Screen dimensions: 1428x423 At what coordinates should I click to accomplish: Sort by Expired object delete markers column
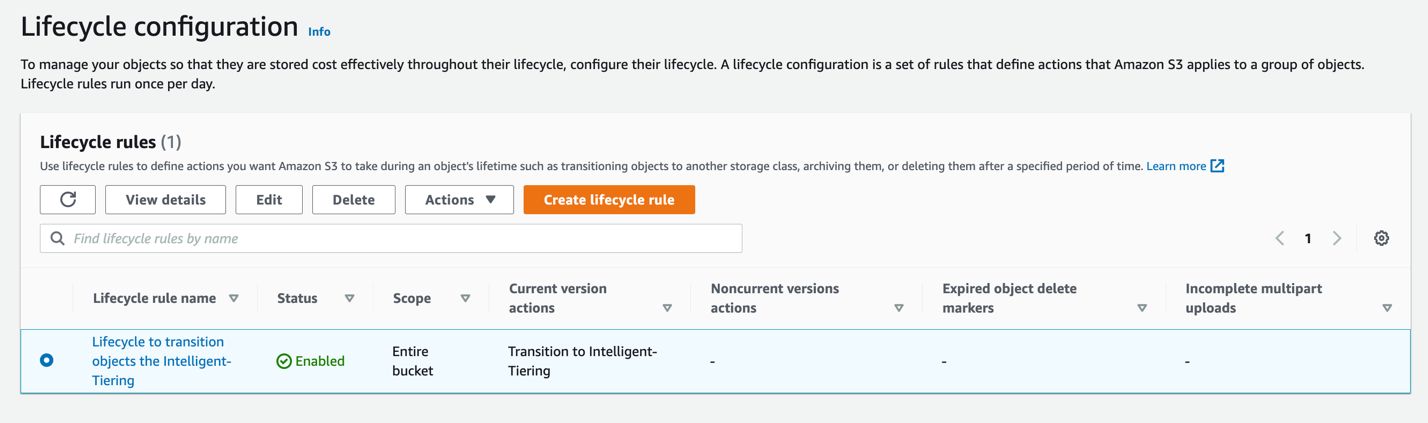pos(1142,308)
